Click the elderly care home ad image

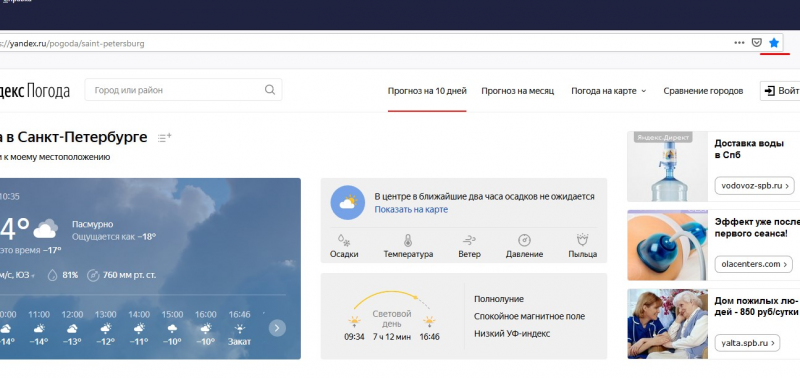coord(667,324)
